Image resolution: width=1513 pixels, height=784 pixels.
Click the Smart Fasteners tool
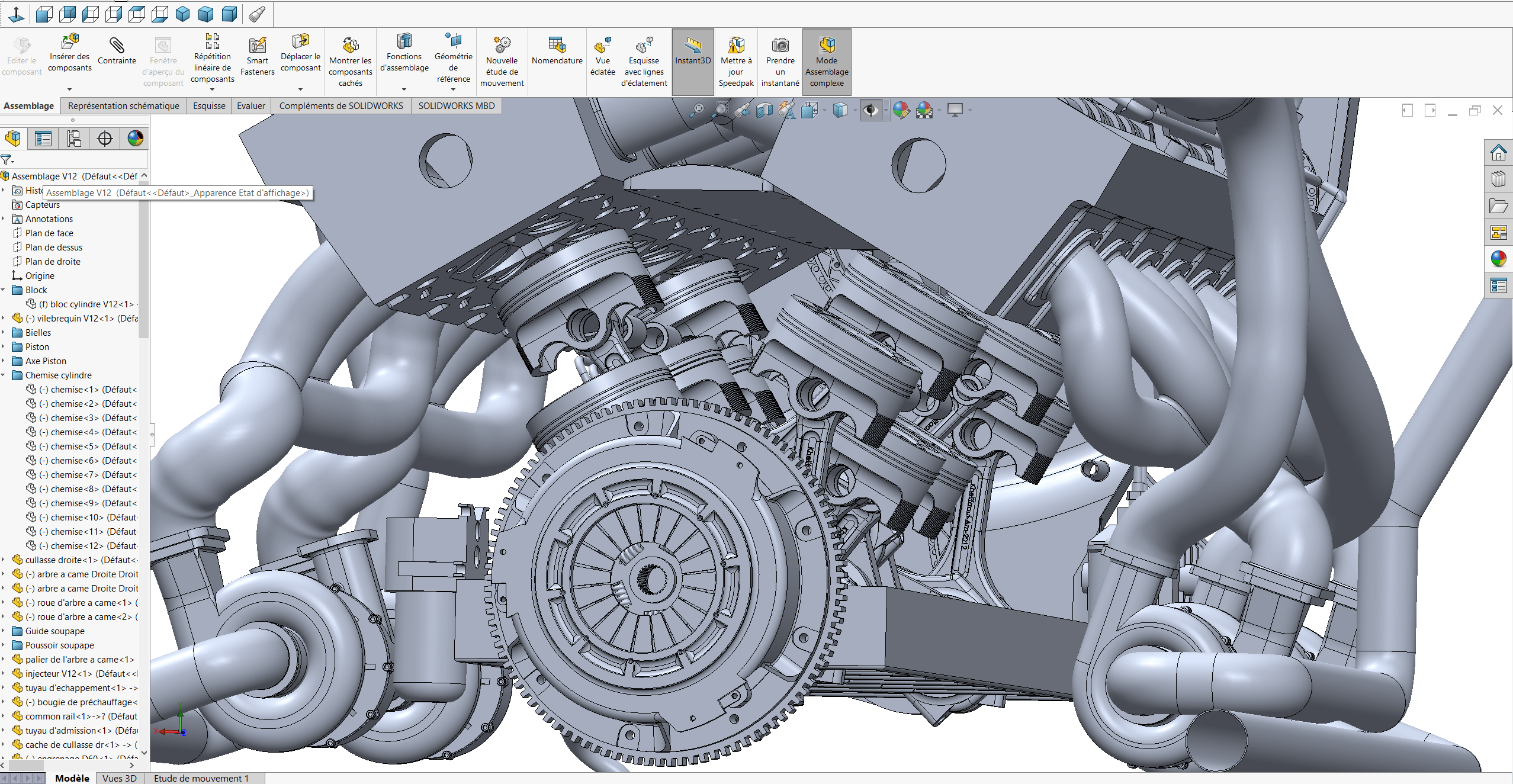tap(258, 57)
